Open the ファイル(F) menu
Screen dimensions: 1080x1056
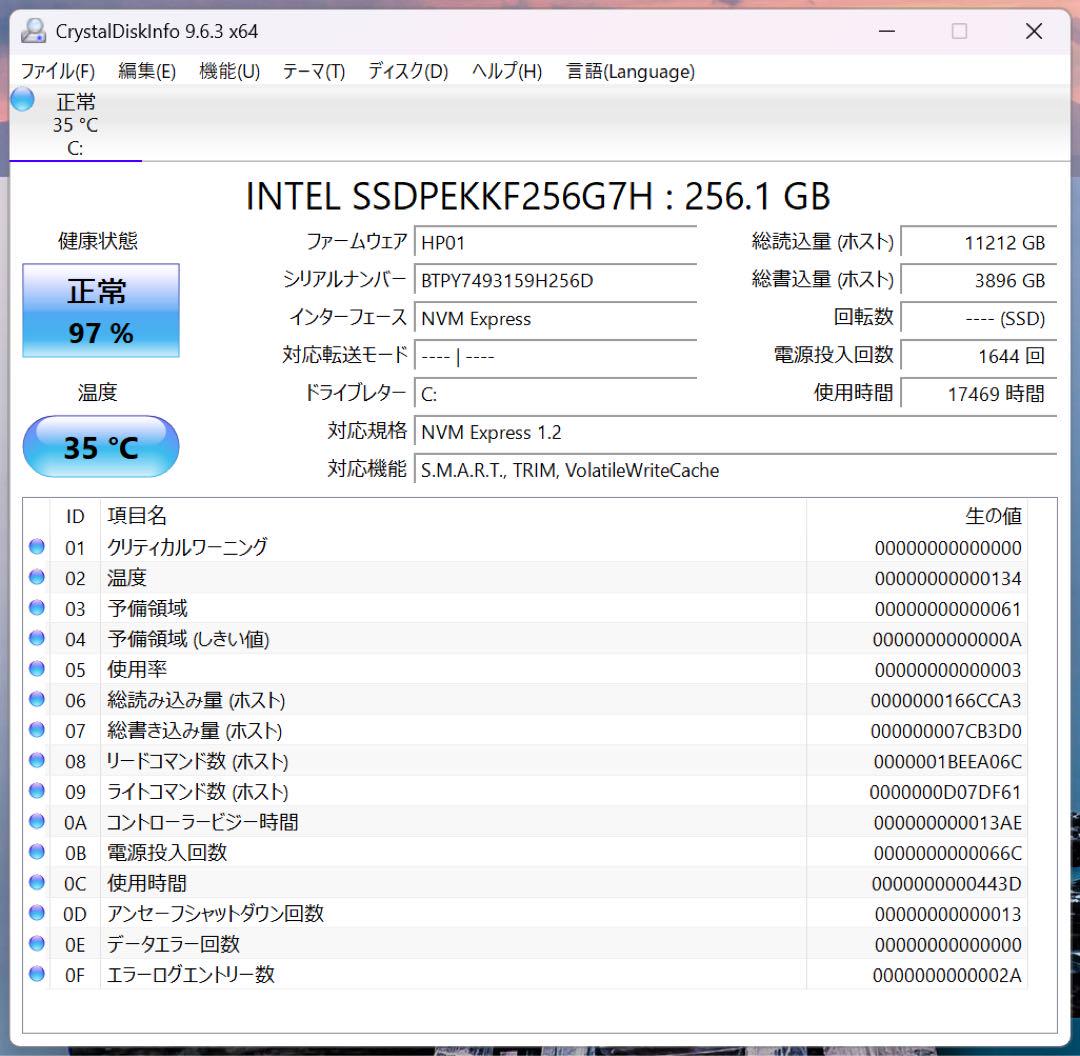tap(58, 71)
